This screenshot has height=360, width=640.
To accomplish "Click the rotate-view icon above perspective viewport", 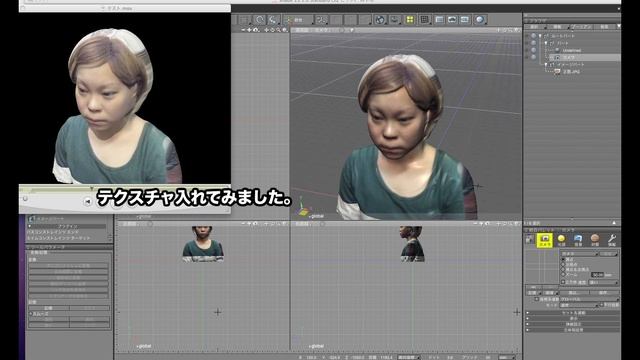I will [x=505, y=30].
